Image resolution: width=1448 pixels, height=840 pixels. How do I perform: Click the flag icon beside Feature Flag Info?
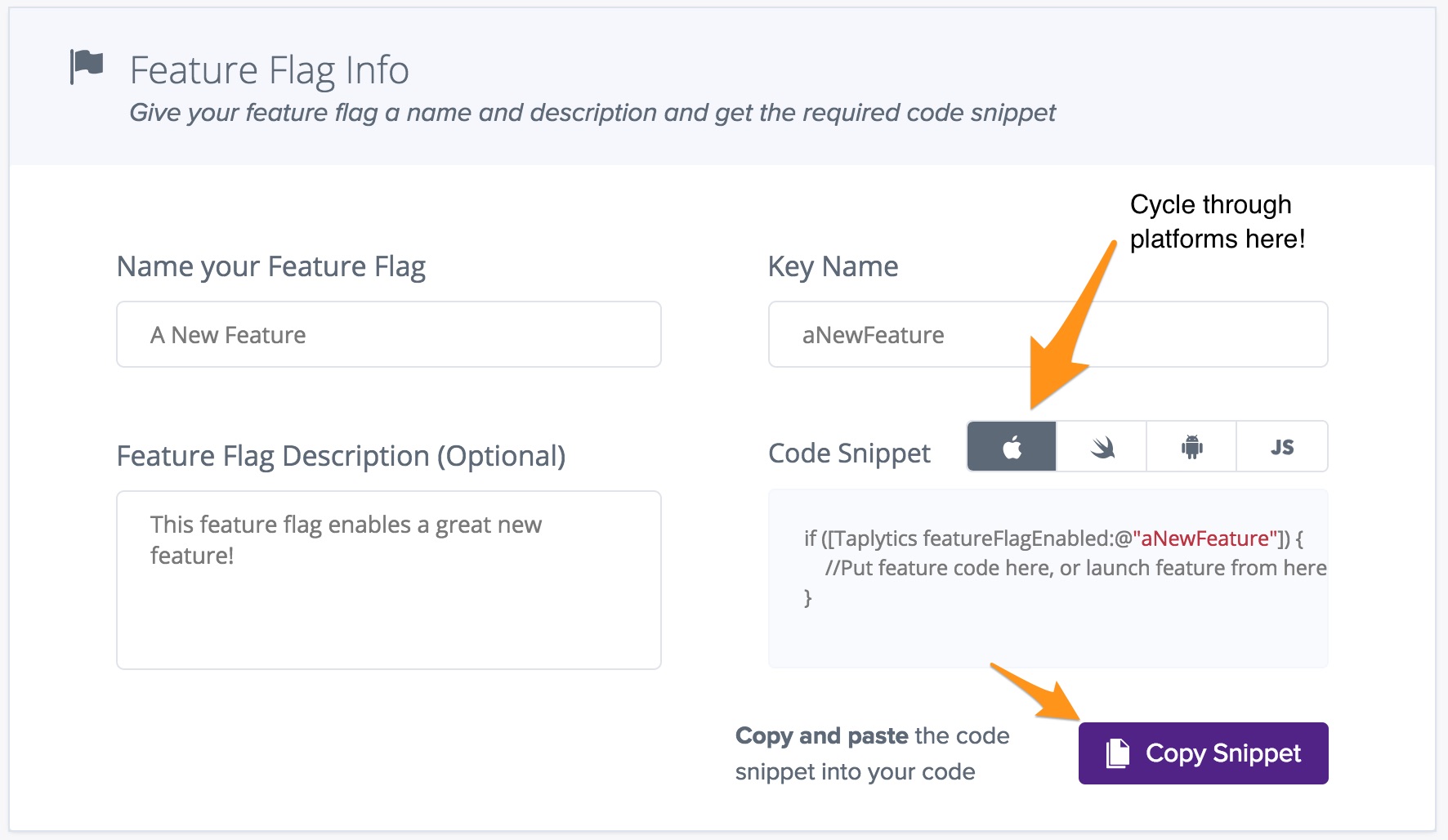coord(87,67)
